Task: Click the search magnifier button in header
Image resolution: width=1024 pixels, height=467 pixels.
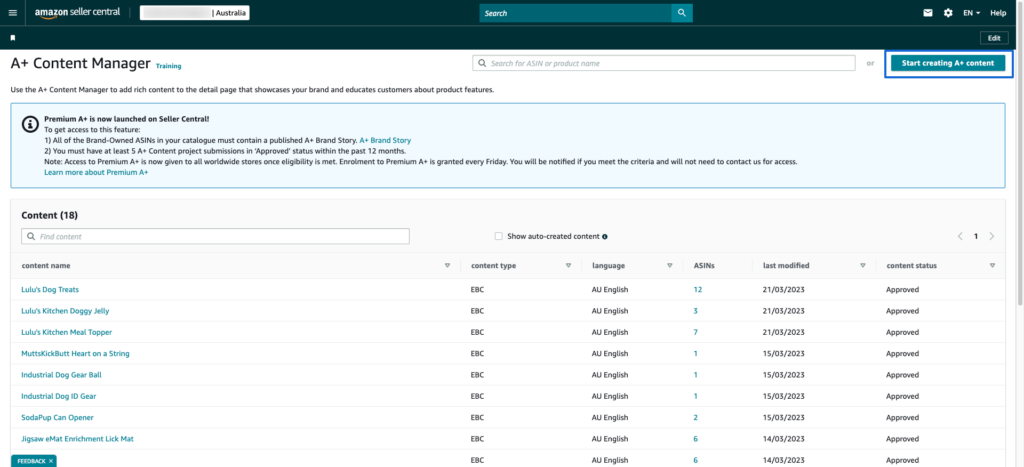Action: coord(682,13)
